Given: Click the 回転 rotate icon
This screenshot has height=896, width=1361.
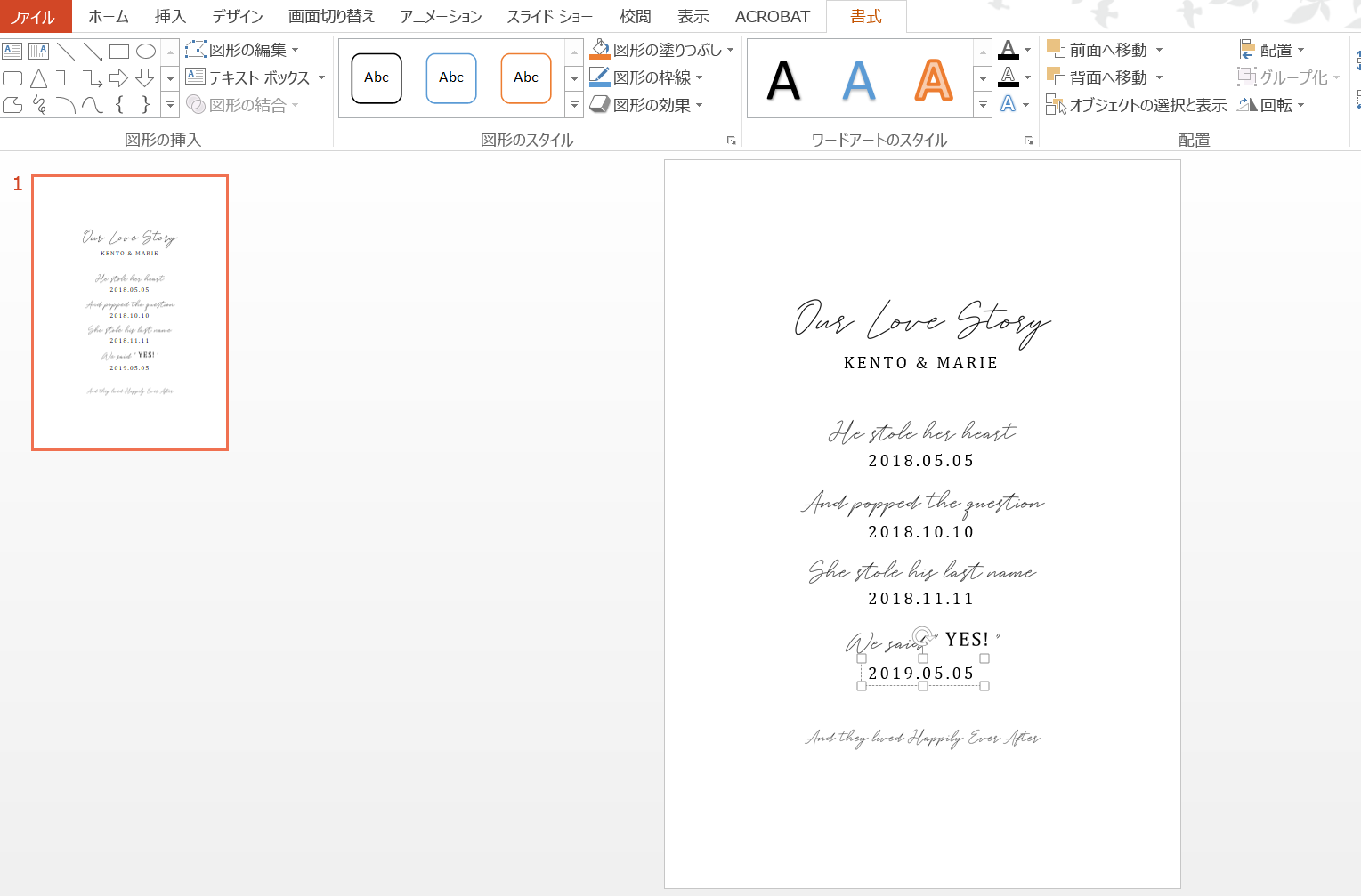Looking at the screenshot, I should (1248, 105).
